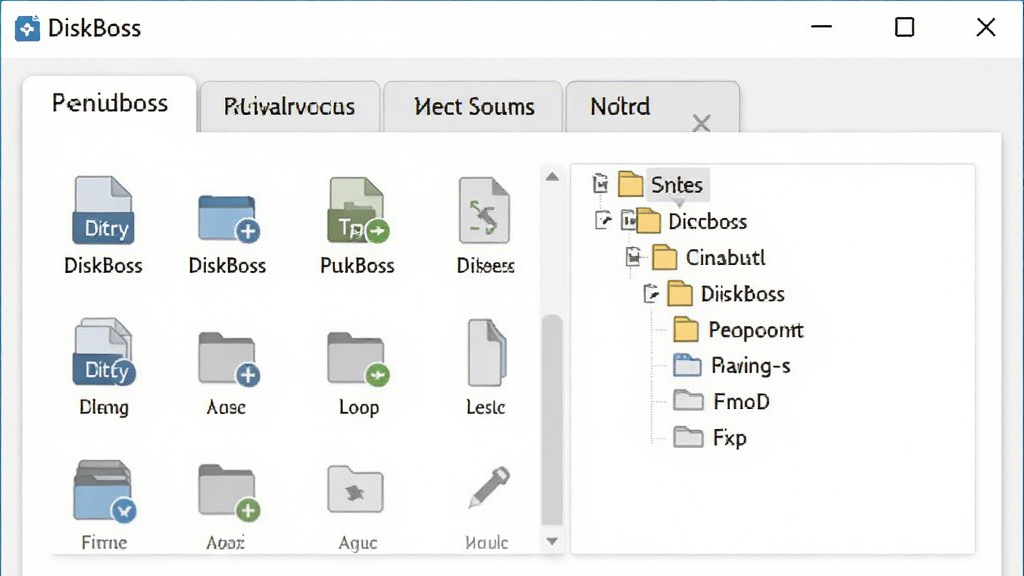Minimize the DiskBoss window
1024x576 pixels.
tap(822, 27)
